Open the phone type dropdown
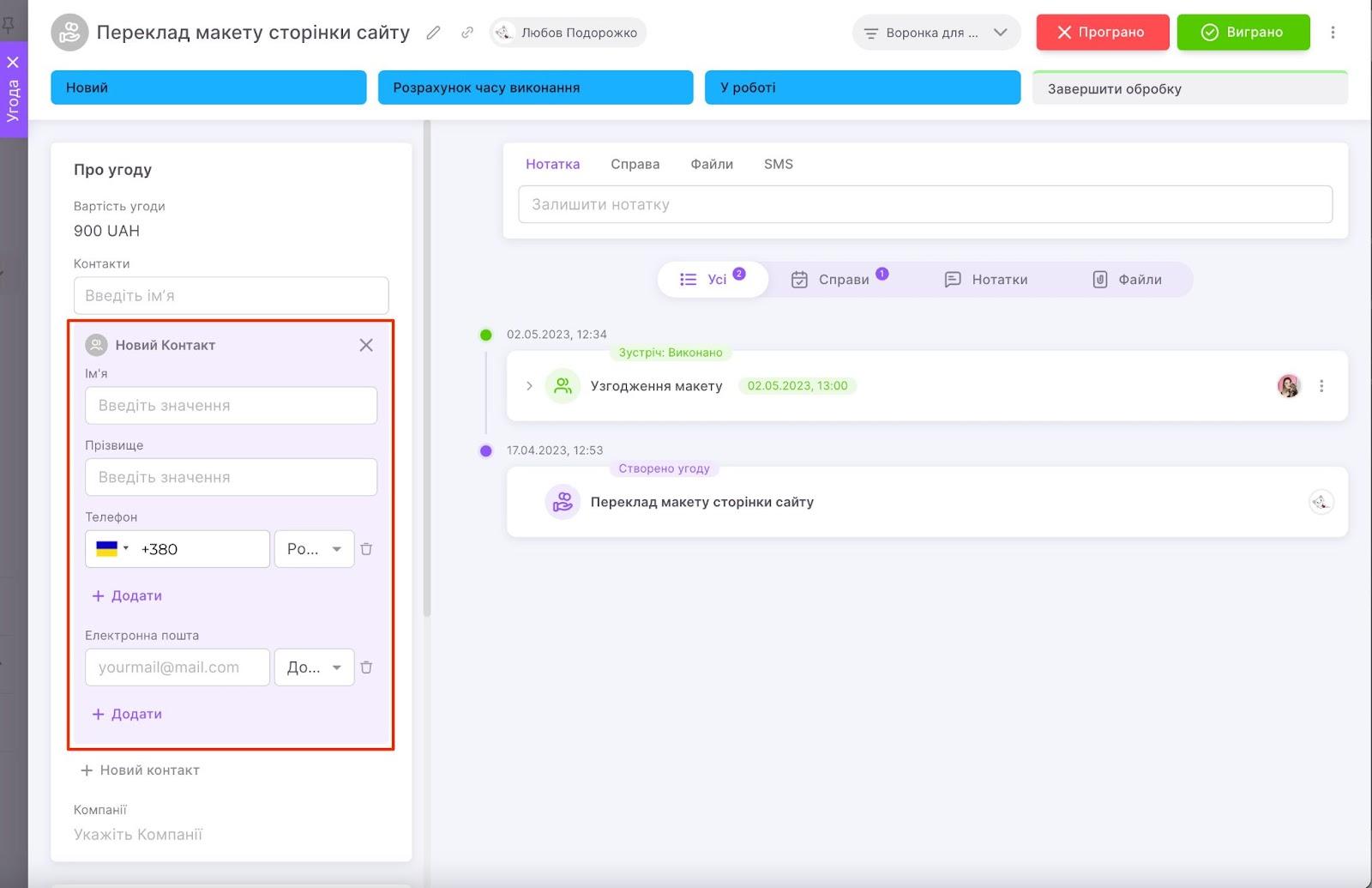The image size is (1372, 888). pyautogui.click(x=314, y=549)
